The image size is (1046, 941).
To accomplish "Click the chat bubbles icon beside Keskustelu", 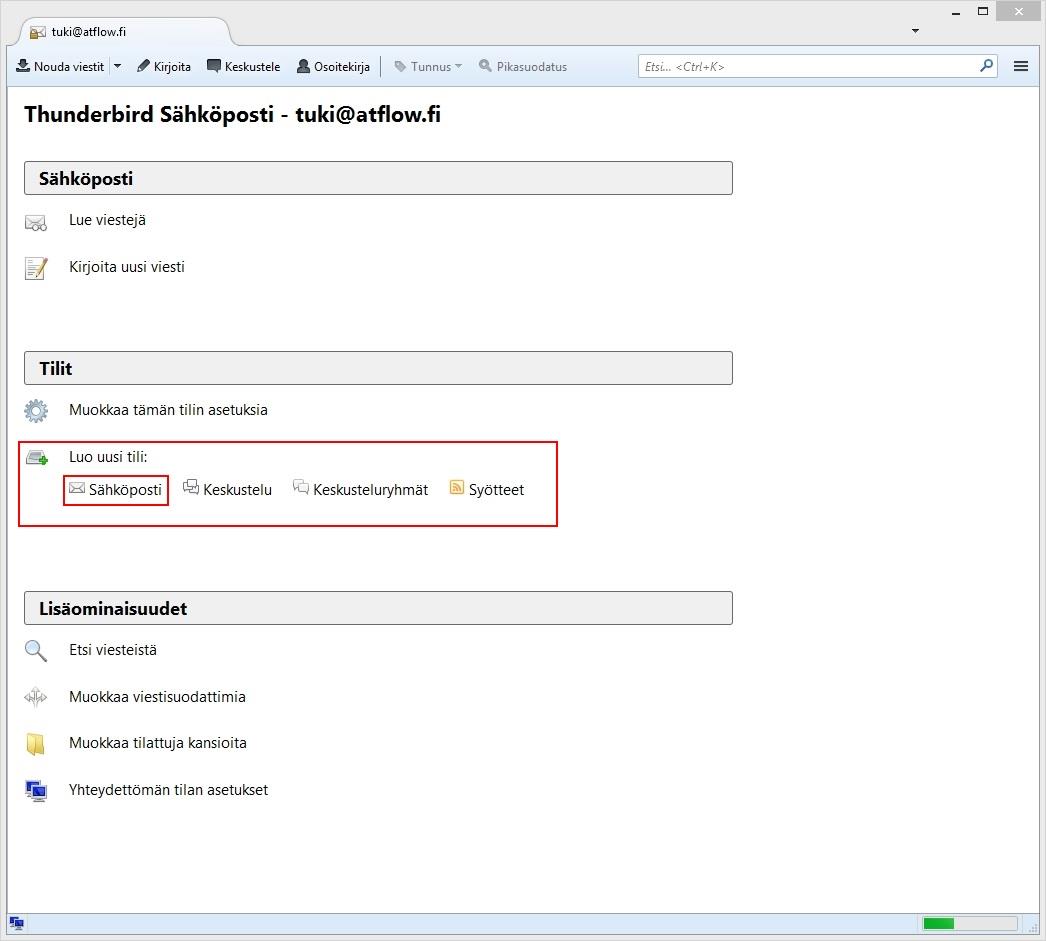I will coord(191,488).
